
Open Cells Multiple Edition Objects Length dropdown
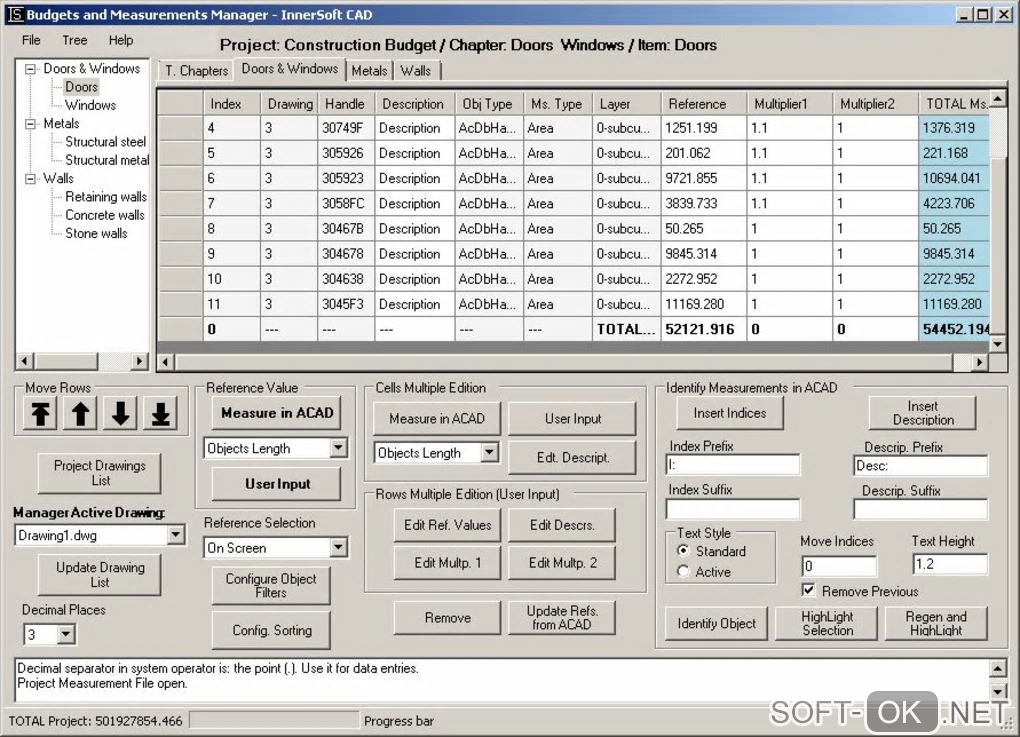(490, 452)
